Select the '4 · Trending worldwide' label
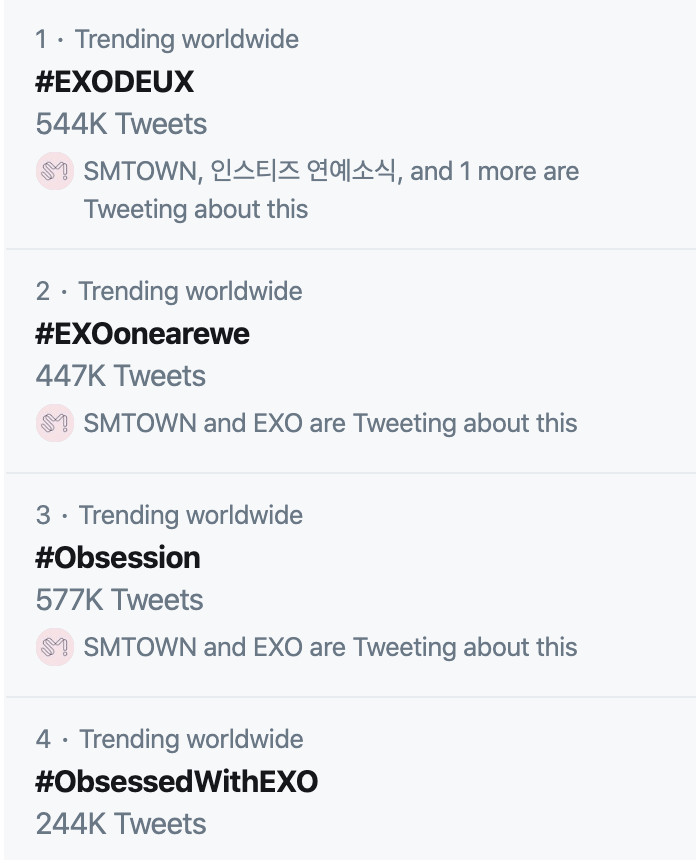696x860 pixels. pos(169,739)
